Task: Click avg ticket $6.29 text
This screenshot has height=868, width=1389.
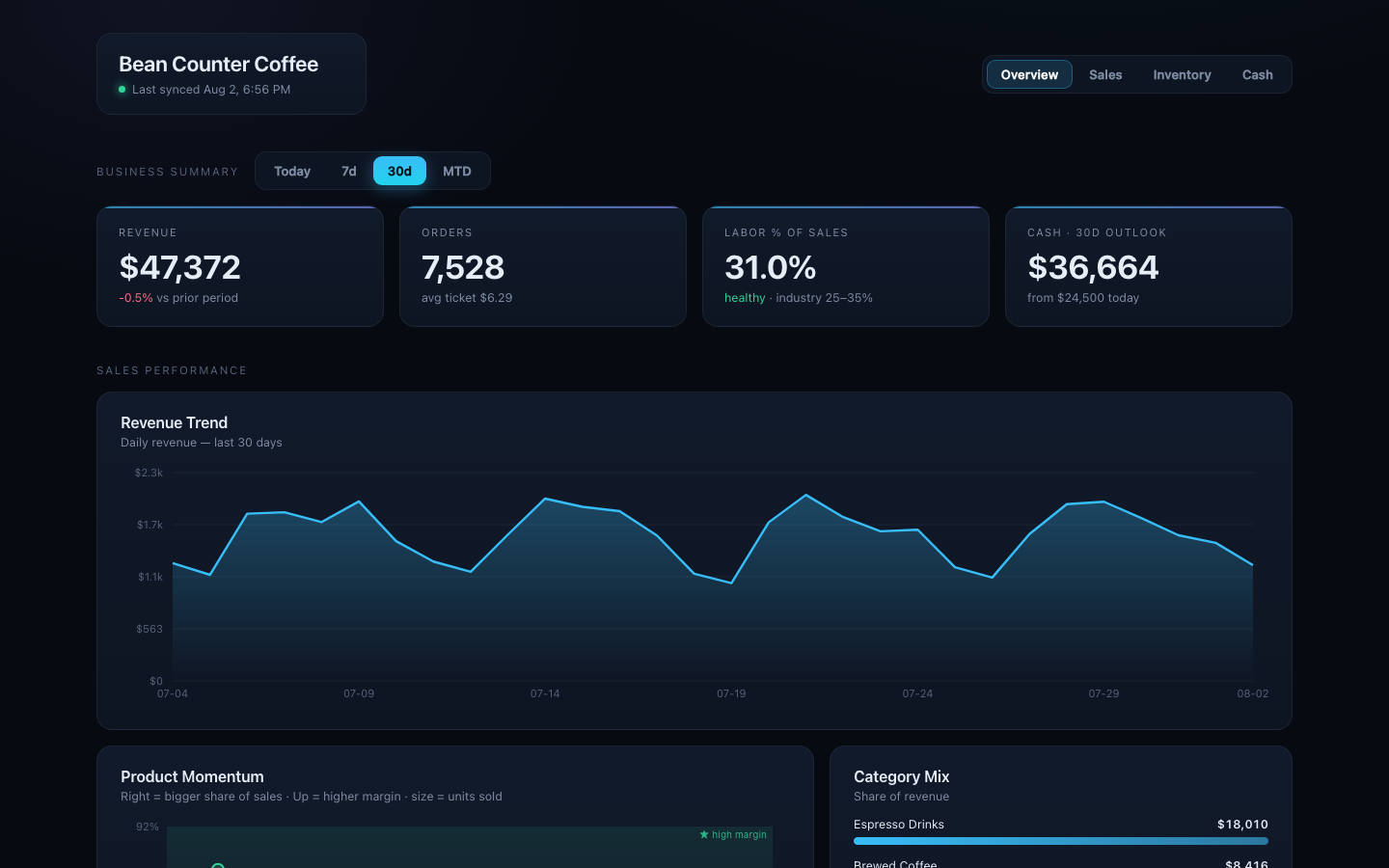Action: (x=467, y=298)
